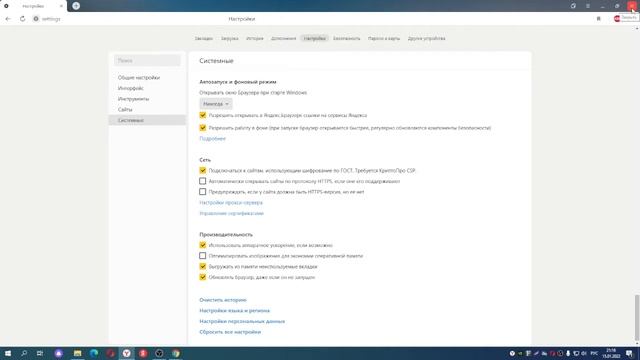Open the Никогда startup dropdown

click(x=216, y=104)
